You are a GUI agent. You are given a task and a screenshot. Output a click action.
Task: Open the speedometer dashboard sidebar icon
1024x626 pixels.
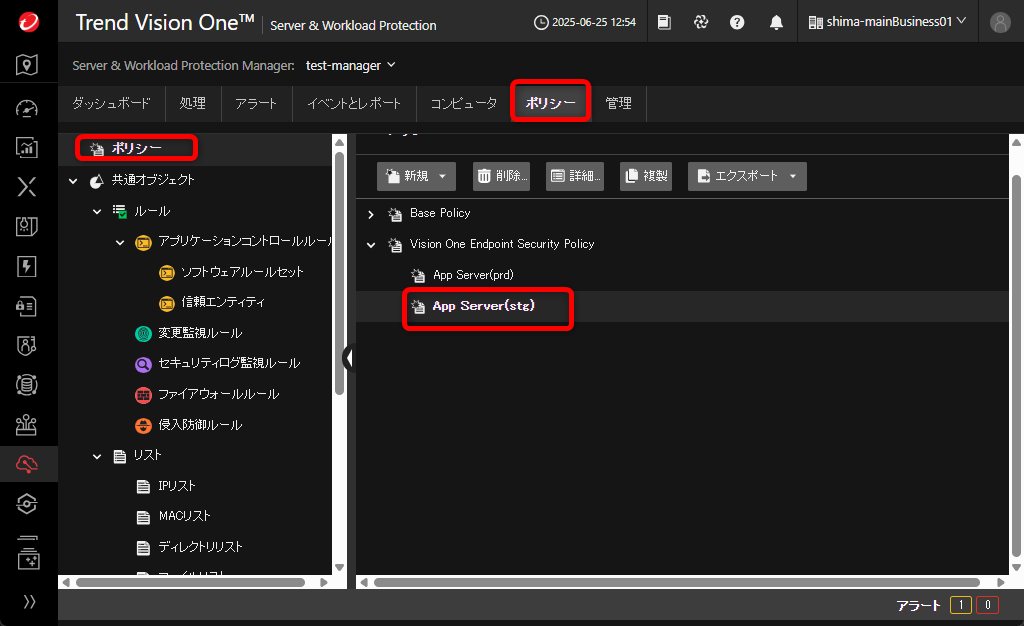27,108
